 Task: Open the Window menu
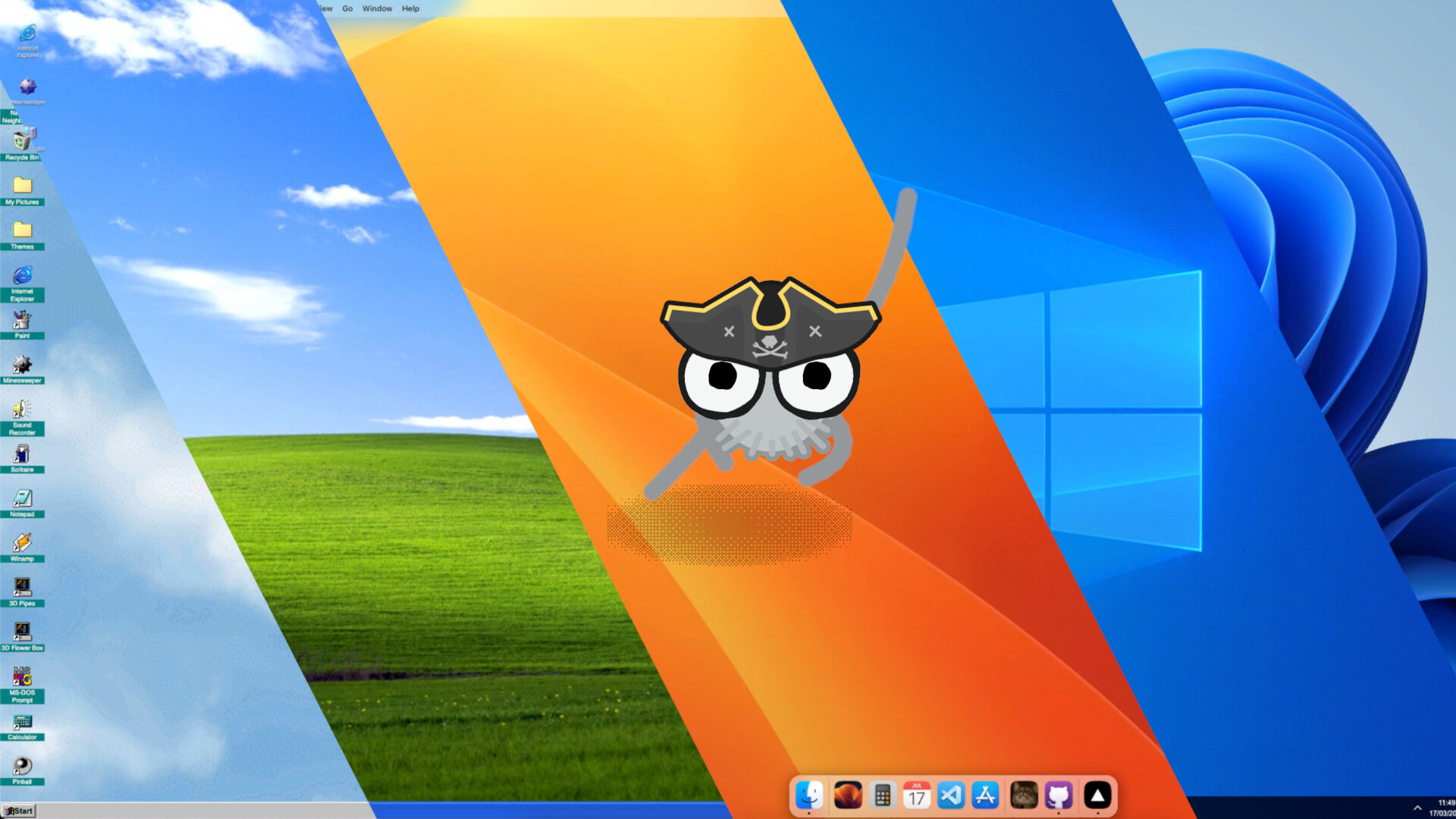click(x=377, y=8)
